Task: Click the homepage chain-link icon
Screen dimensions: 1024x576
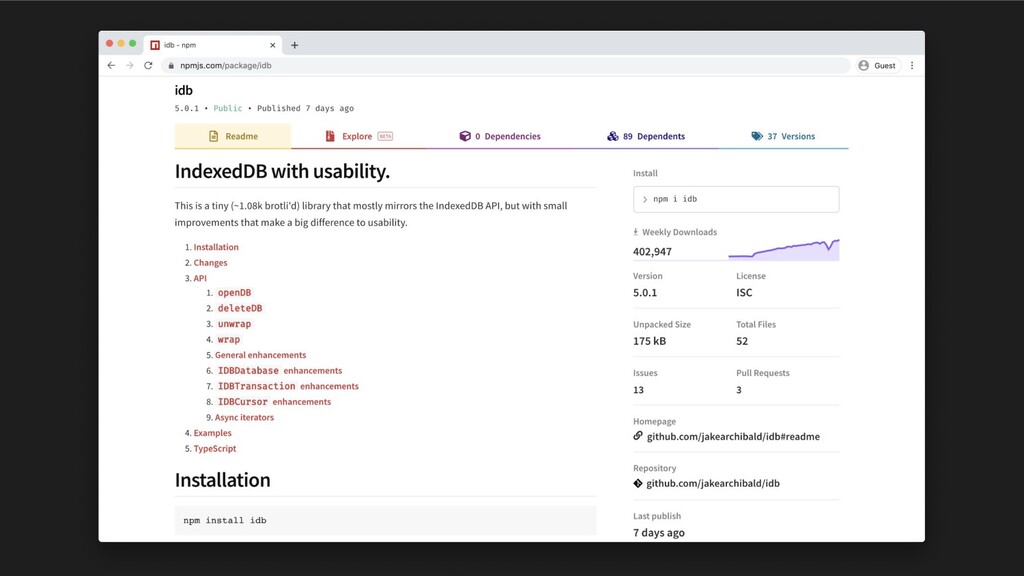Action: [638, 436]
